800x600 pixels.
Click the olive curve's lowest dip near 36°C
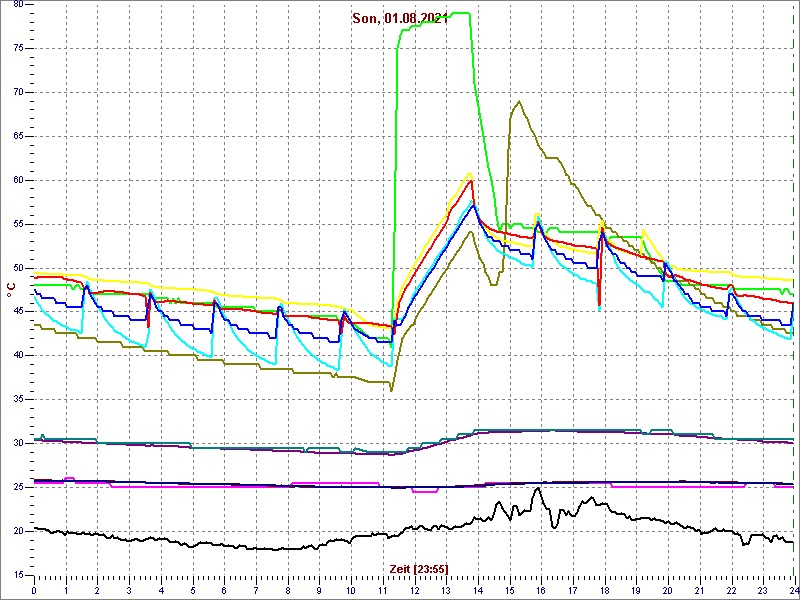[391, 389]
